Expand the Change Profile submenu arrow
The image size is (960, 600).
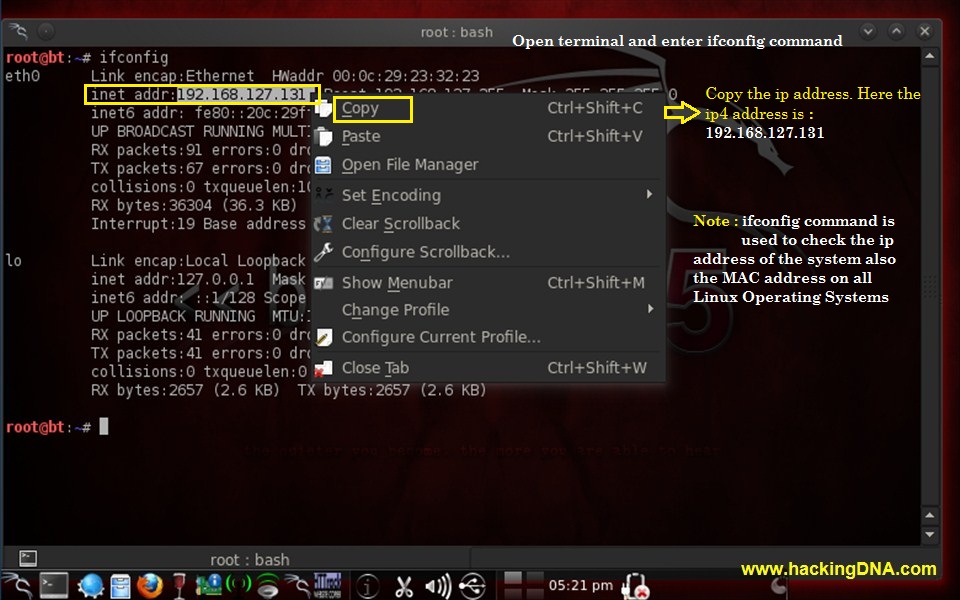click(650, 309)
